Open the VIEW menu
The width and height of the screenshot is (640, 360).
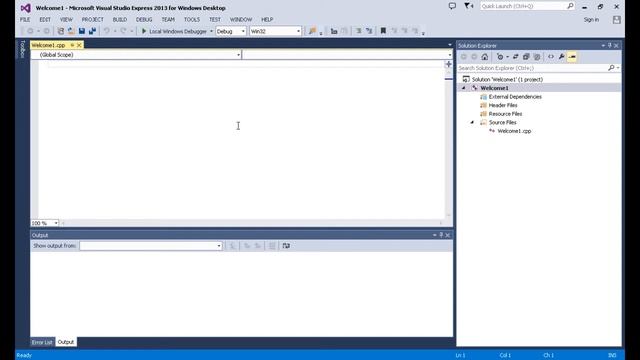tap(66, 20)
